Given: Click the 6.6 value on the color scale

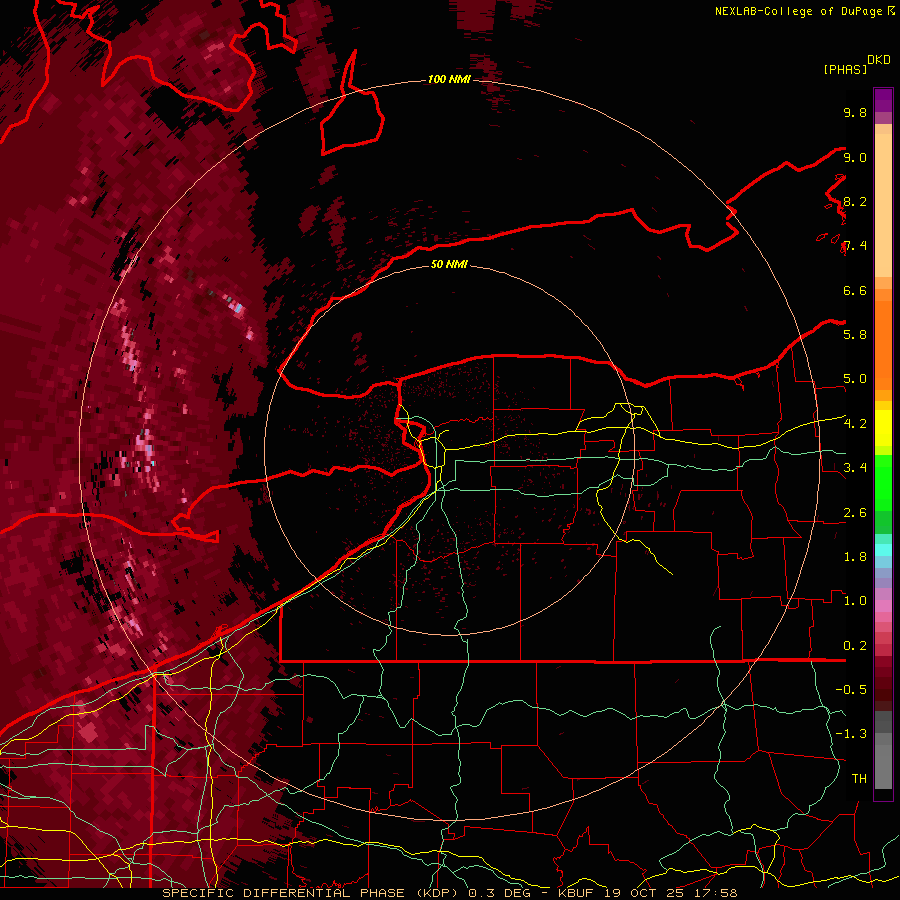Looking at the screenshot, I should point(855,290).
